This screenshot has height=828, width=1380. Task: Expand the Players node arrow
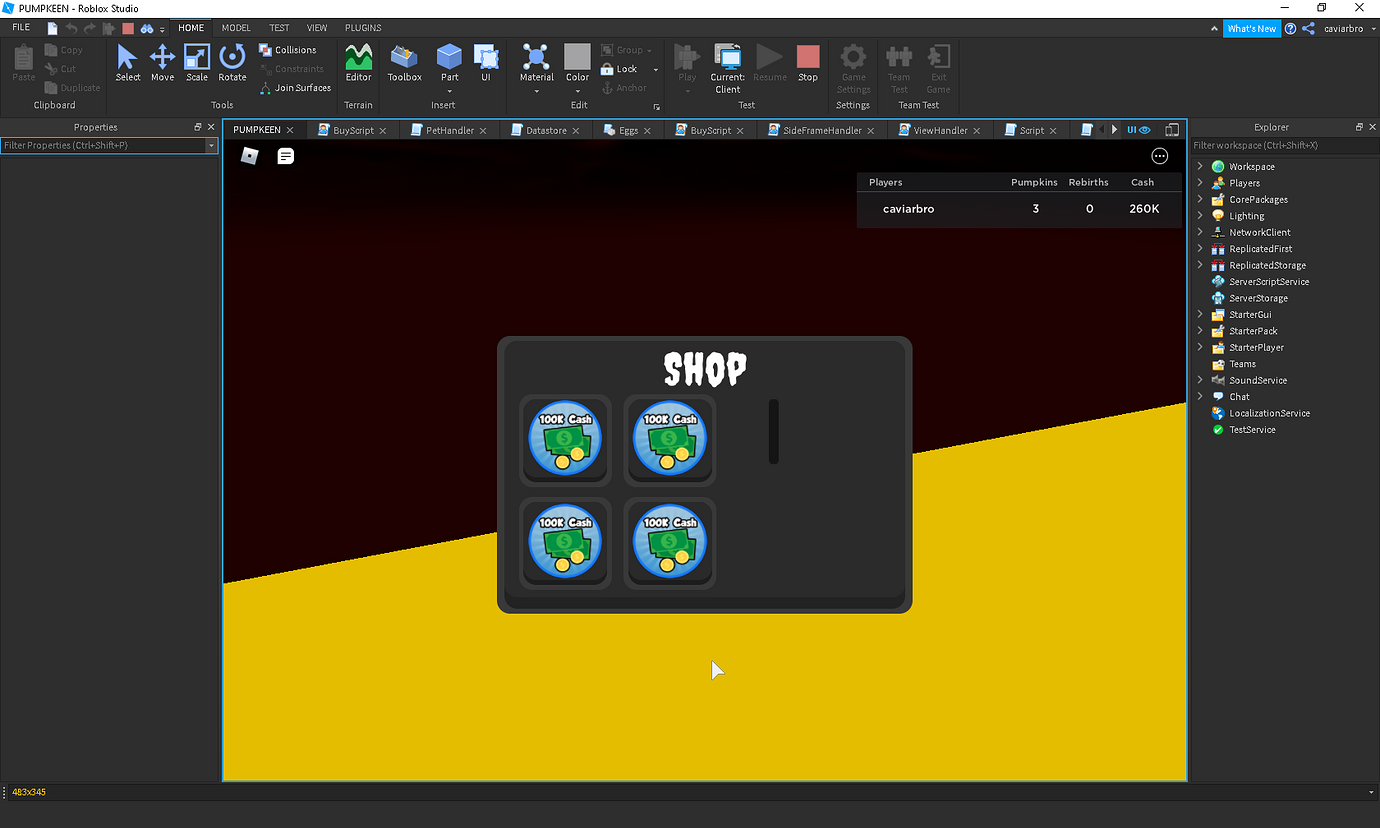pyautogui.click(x=1200, y=183)
